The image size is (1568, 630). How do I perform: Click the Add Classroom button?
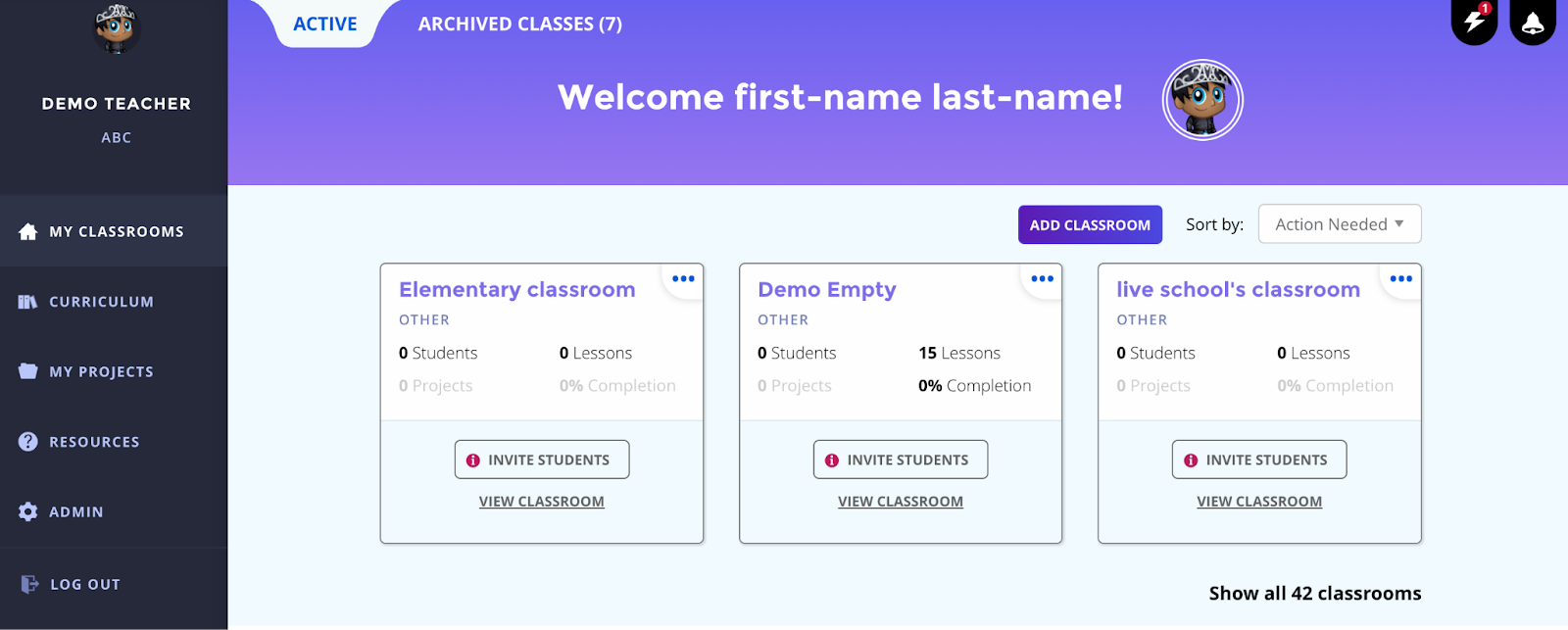click(1090, 224)
